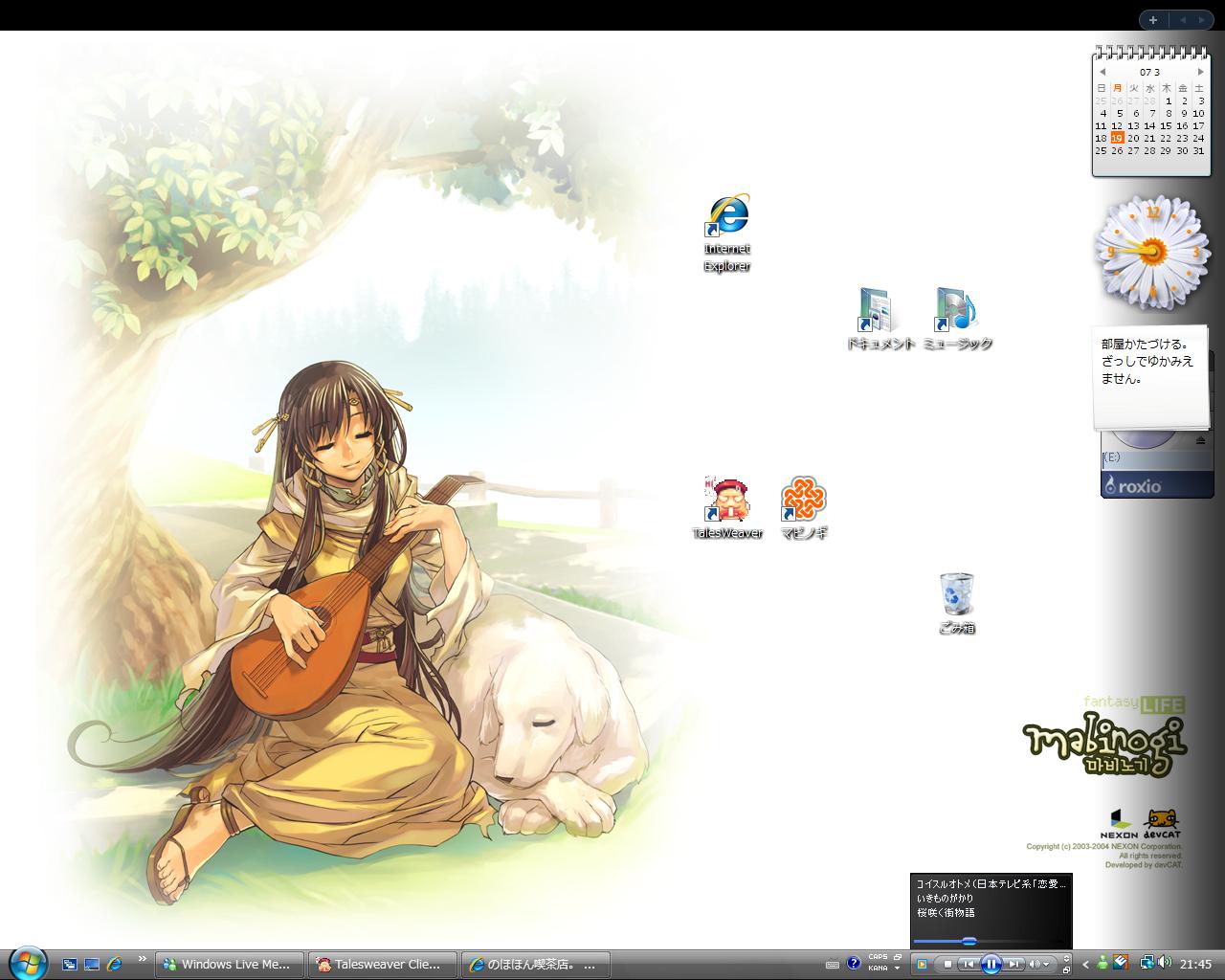The height and width of the screenshot is (980, 1225).
Task: Open the network connection tray icon
Action: click(x=1147, y=963)
